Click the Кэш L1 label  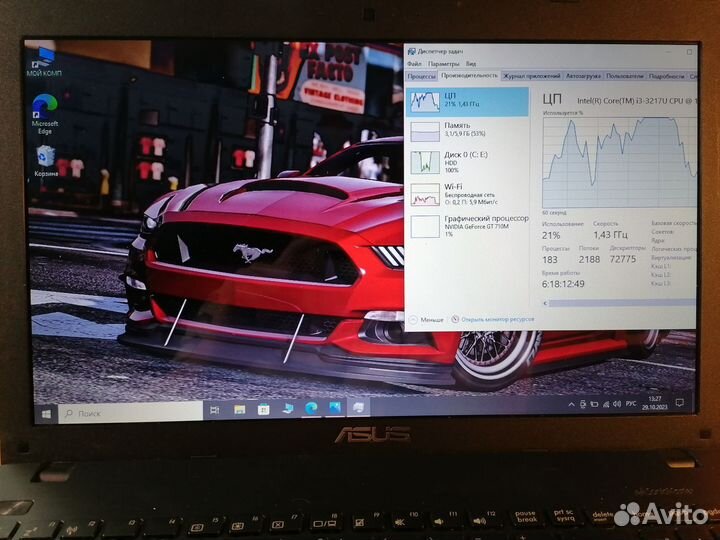(660, 266)
